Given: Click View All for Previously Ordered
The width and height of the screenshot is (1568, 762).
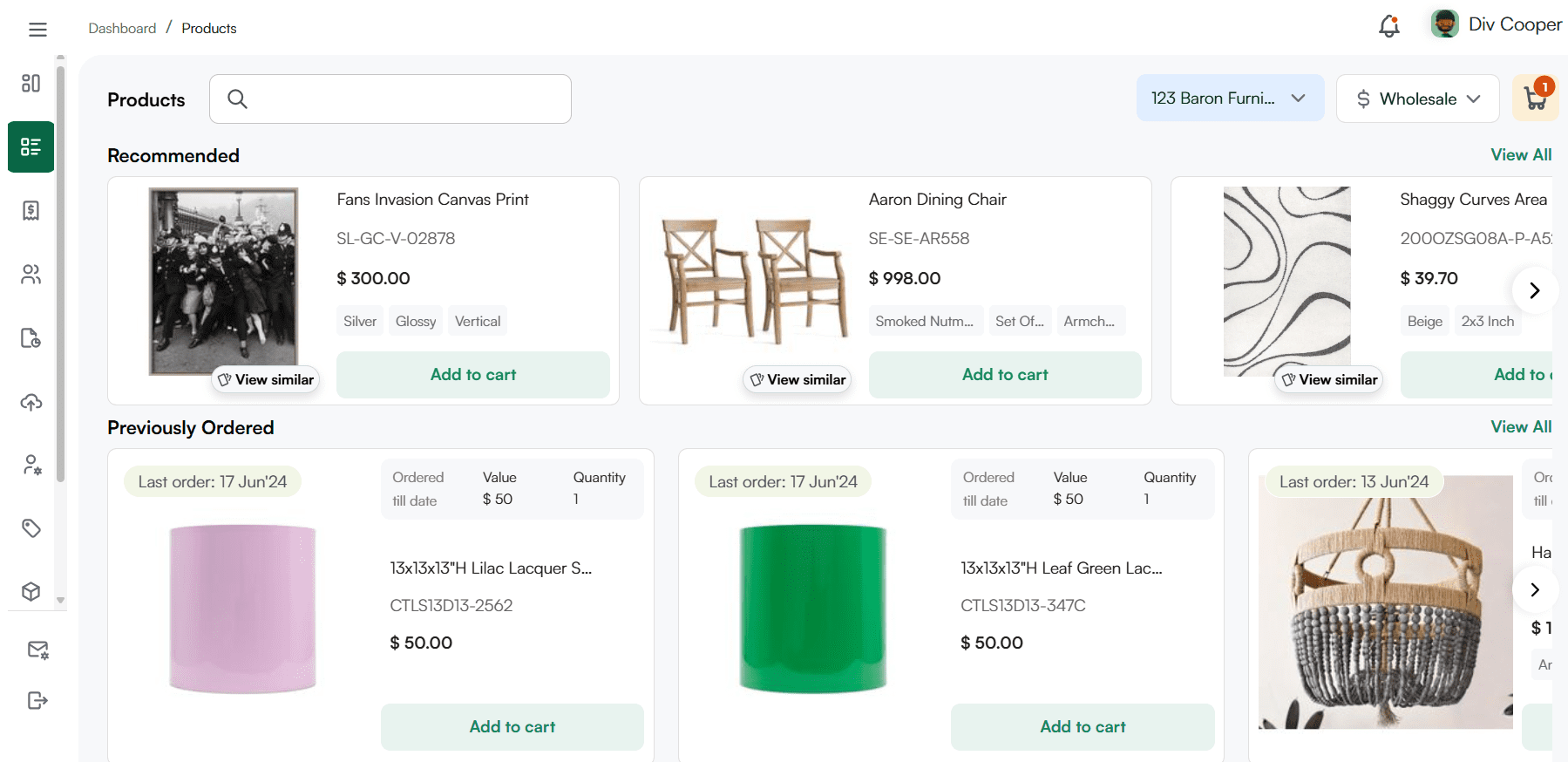Looking at the screenshot, I should pos(1520,426).
